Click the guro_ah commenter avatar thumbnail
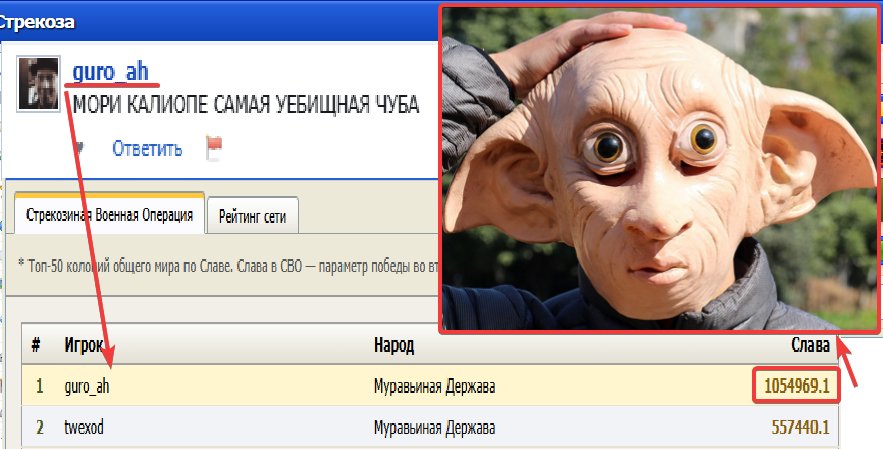This screenshot has width=883, height=449. (38, 83)
